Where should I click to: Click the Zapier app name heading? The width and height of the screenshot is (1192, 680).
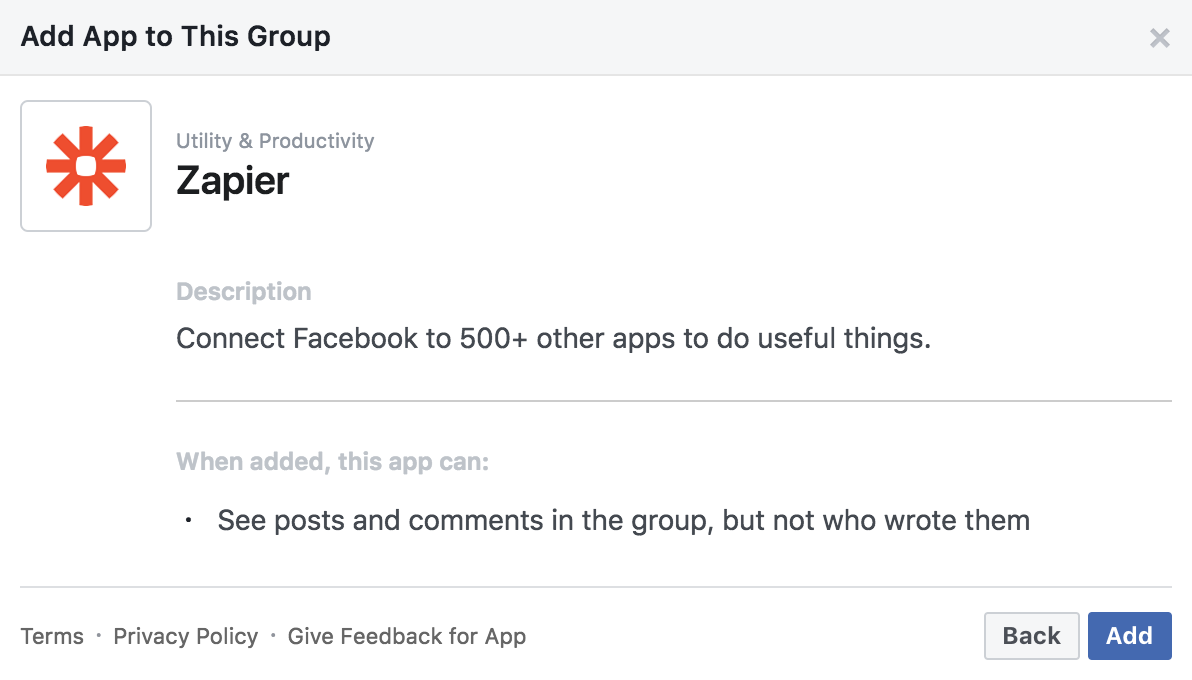(233, 181)
